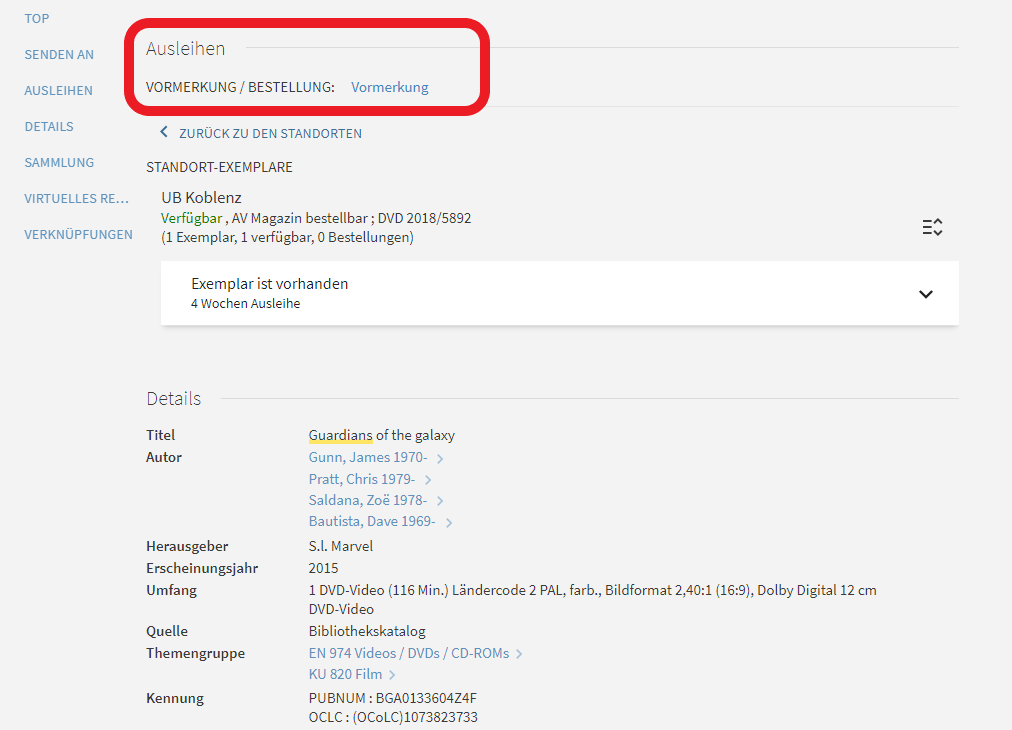Click chevron after 'KU 820 Film'
Screen dimensions: 1012x730
pyautogui.click(x=392, y=675)
